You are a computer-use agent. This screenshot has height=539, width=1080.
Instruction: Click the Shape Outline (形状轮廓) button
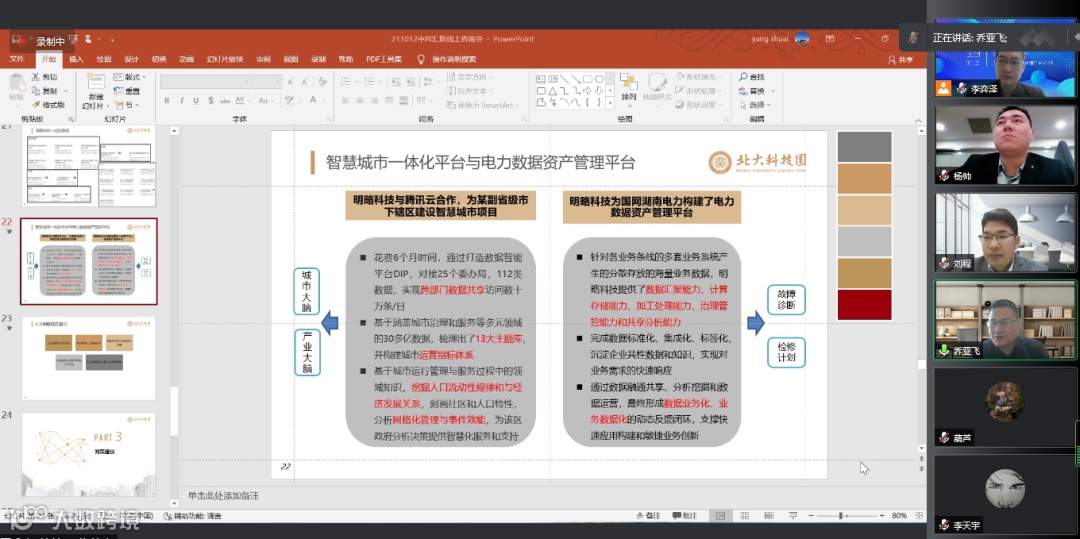coord(699,91)
